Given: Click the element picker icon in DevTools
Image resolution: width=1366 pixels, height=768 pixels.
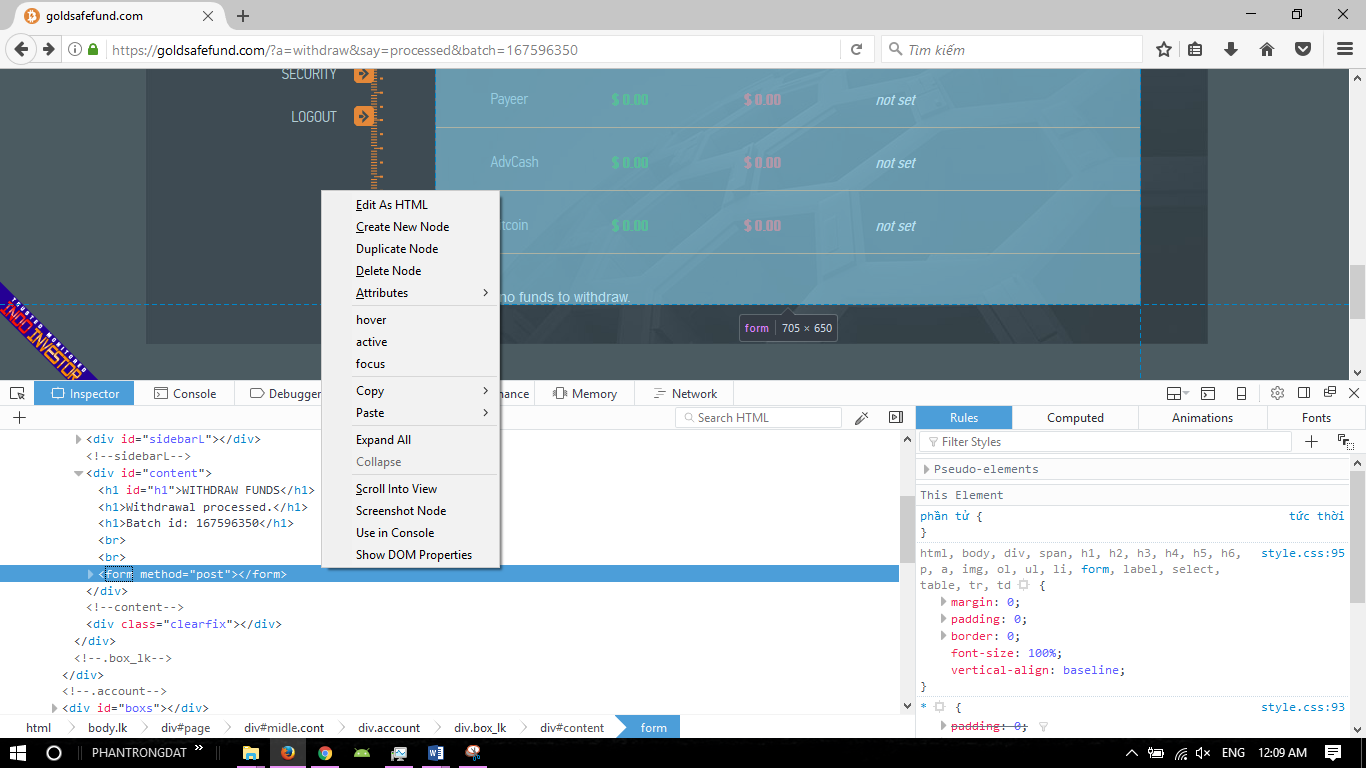Looking at the screenshot, I should [x=17, y=393].
